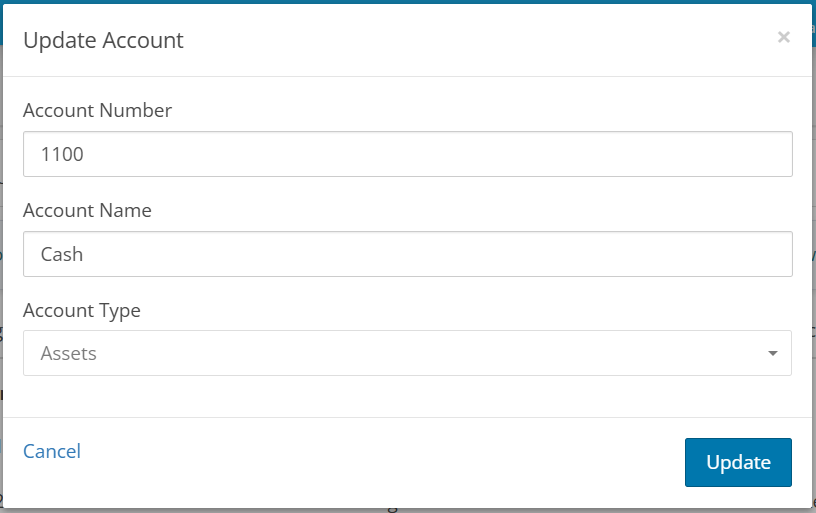Click the right end of the Account Name field

pyautogui.click(x=770, y=254)
